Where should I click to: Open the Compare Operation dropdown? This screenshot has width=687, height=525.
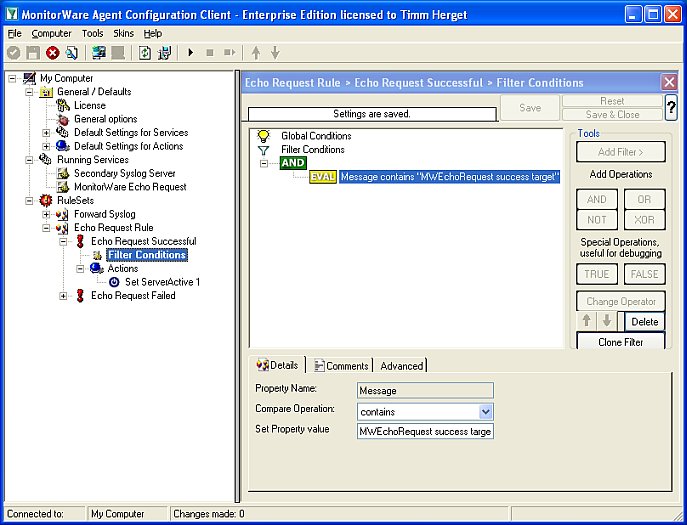485,412
